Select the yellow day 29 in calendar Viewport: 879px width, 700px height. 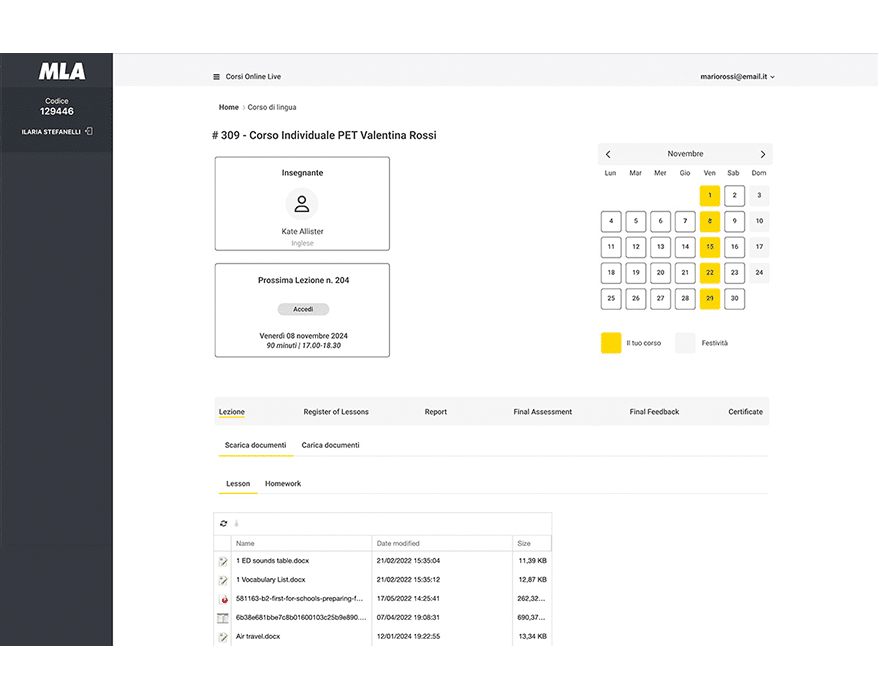710,299
